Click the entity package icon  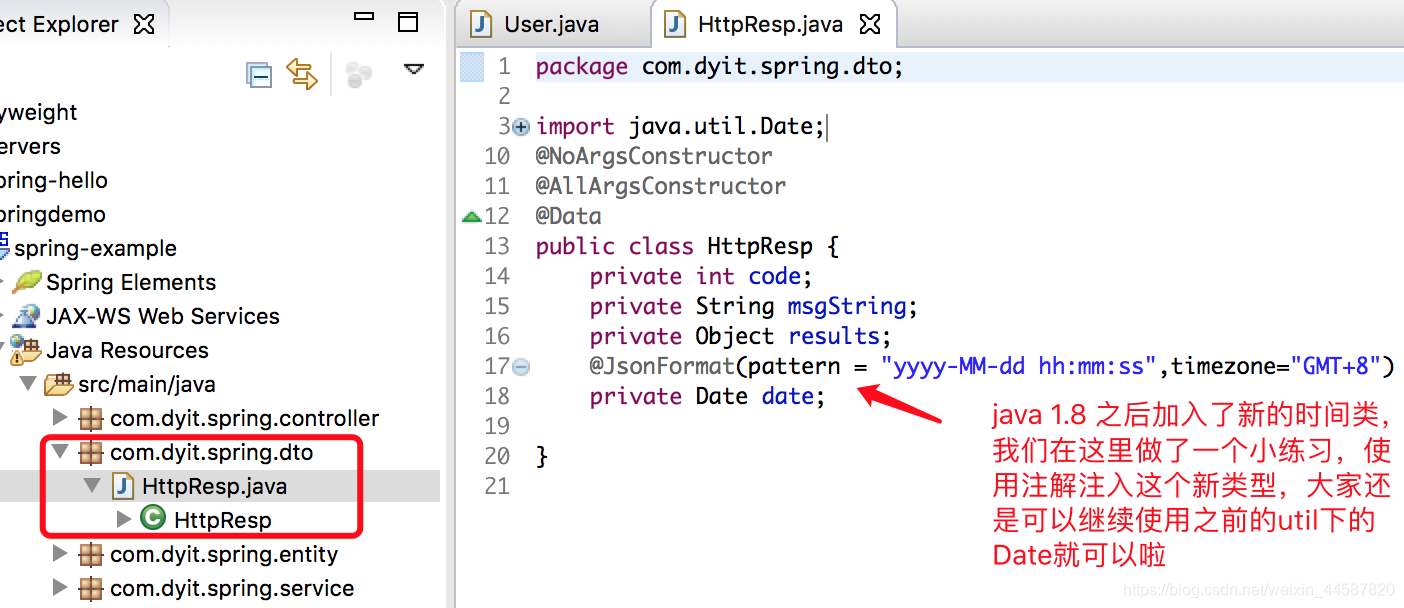(x=91, y=554)
